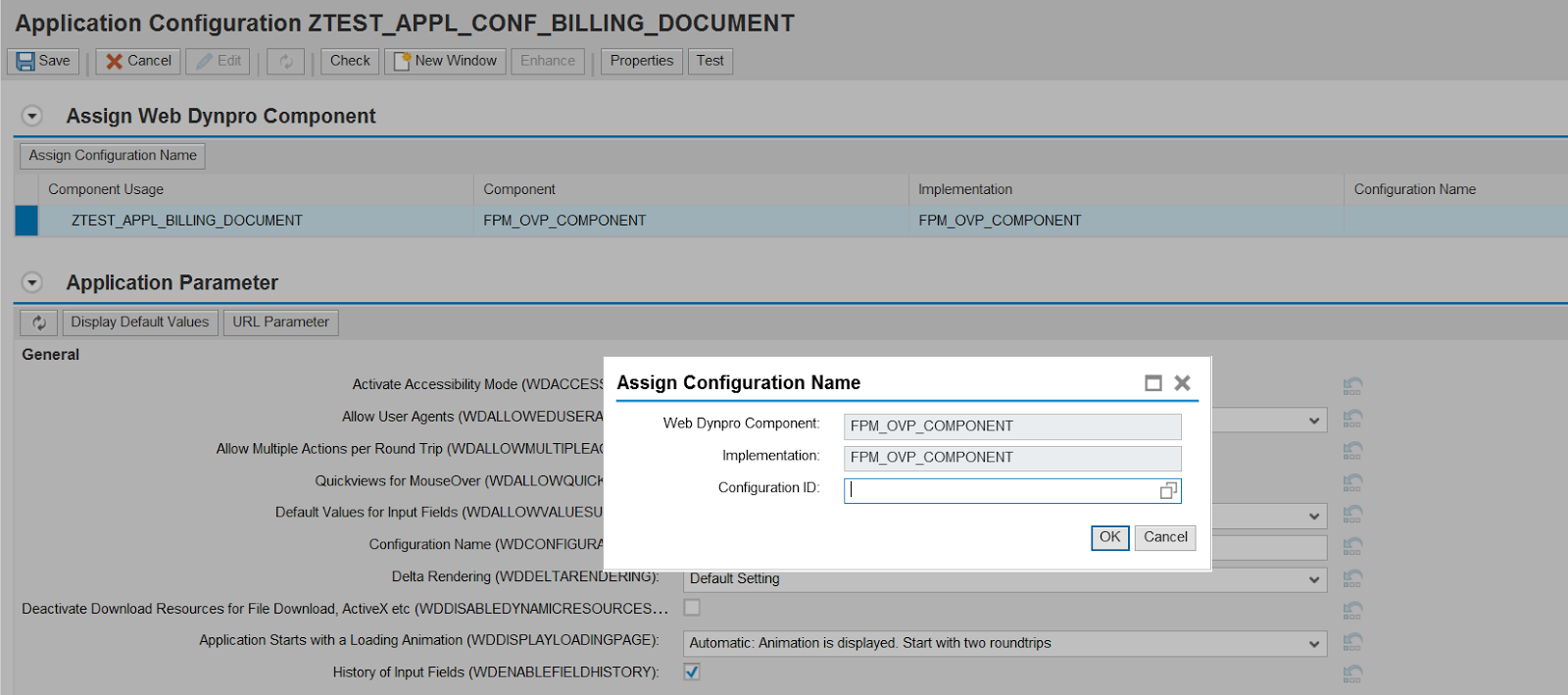Viewport: 1568px width, 695px height.
Task: Click refresh icon in Application Parameter toolbar
Action: point(39,323)
